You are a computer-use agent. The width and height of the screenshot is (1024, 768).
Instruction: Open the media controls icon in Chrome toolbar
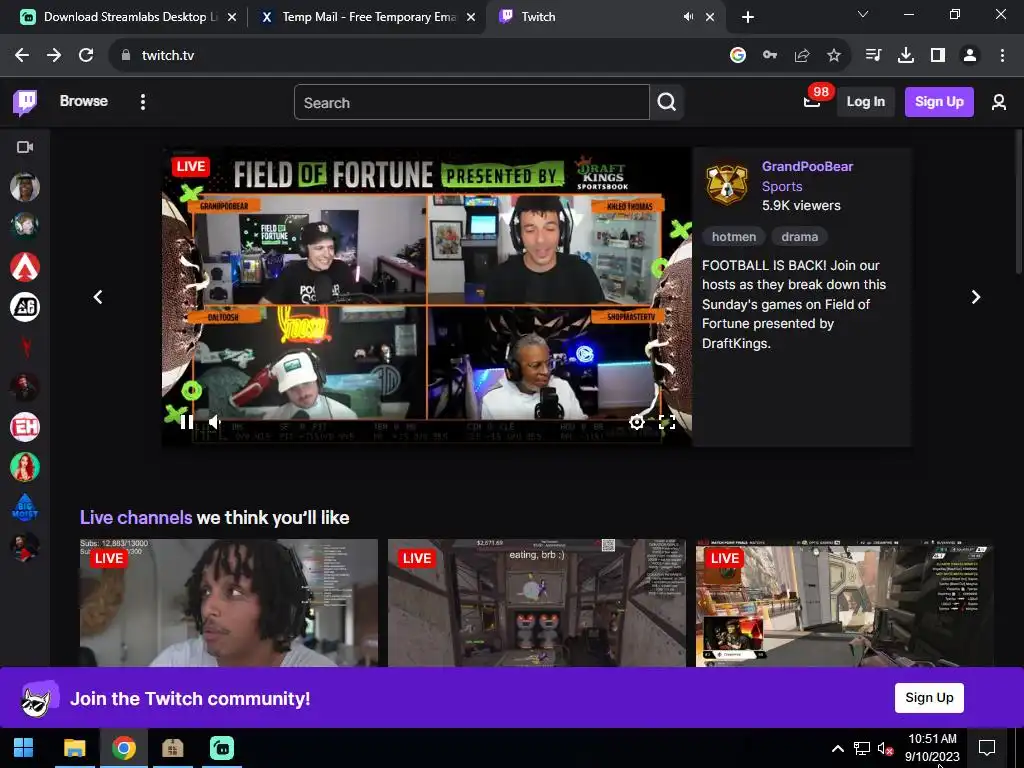coord(873,56)
